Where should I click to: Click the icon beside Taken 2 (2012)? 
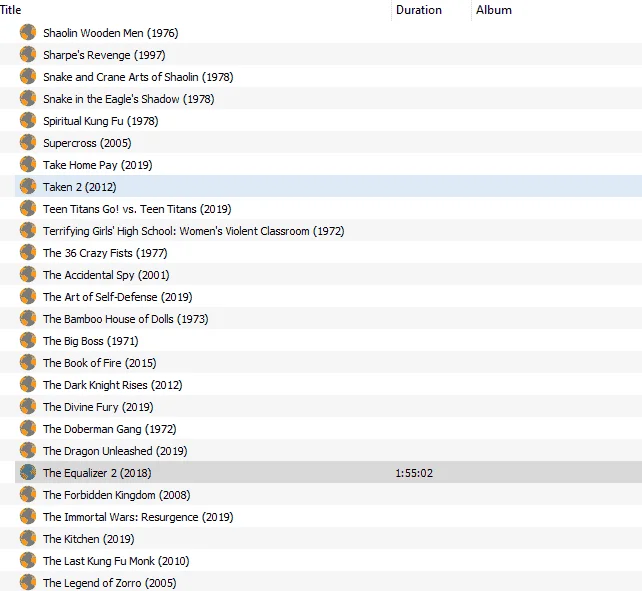(x=28, y=186)
